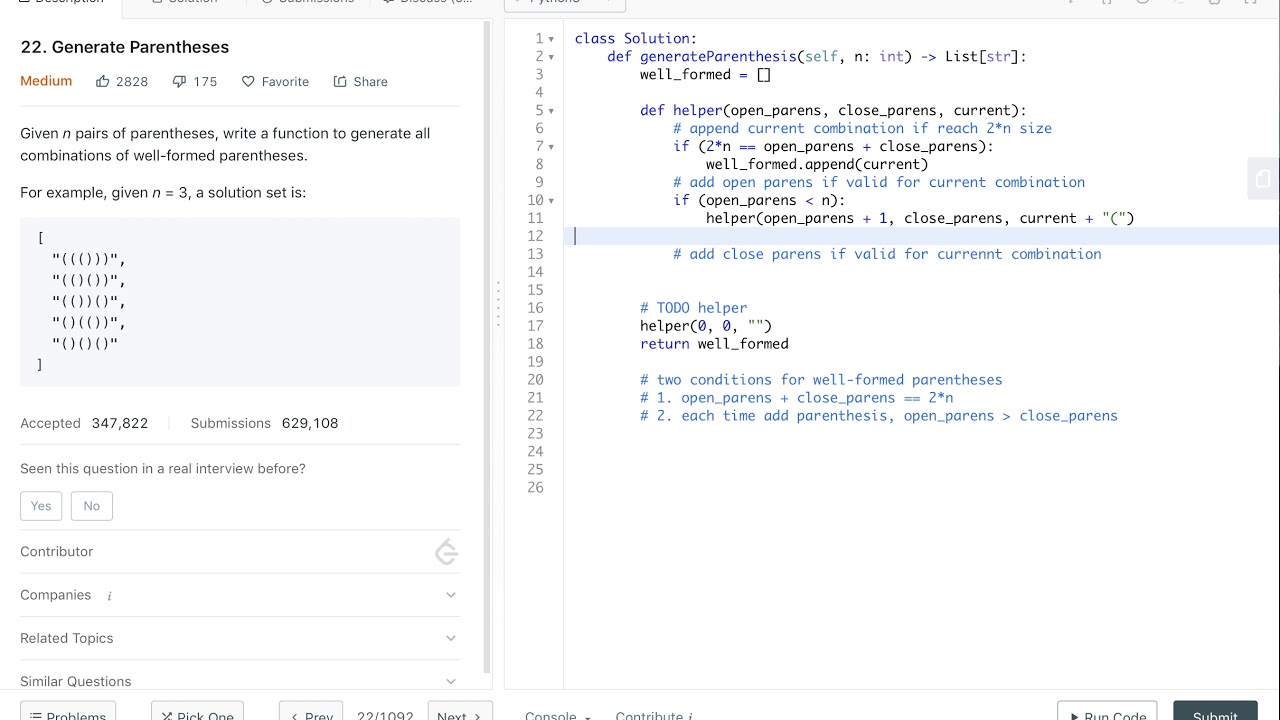Image resolution: width=1280 pixels, height=720 pixels.
Task: Go to the next problem with Next
Action: pyautogui.click(x=460, y=711)
